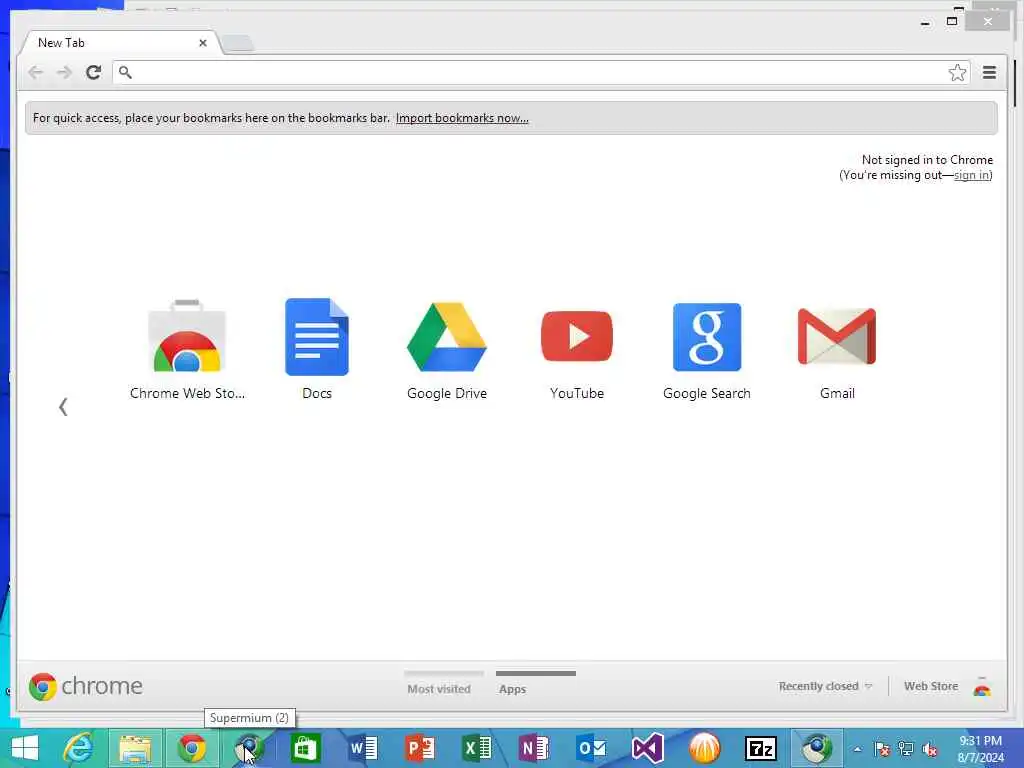1024x768 pixels.
Task: Open File Explorer from the taskbar
Action: pyautogui.click(x=135, y=748)
